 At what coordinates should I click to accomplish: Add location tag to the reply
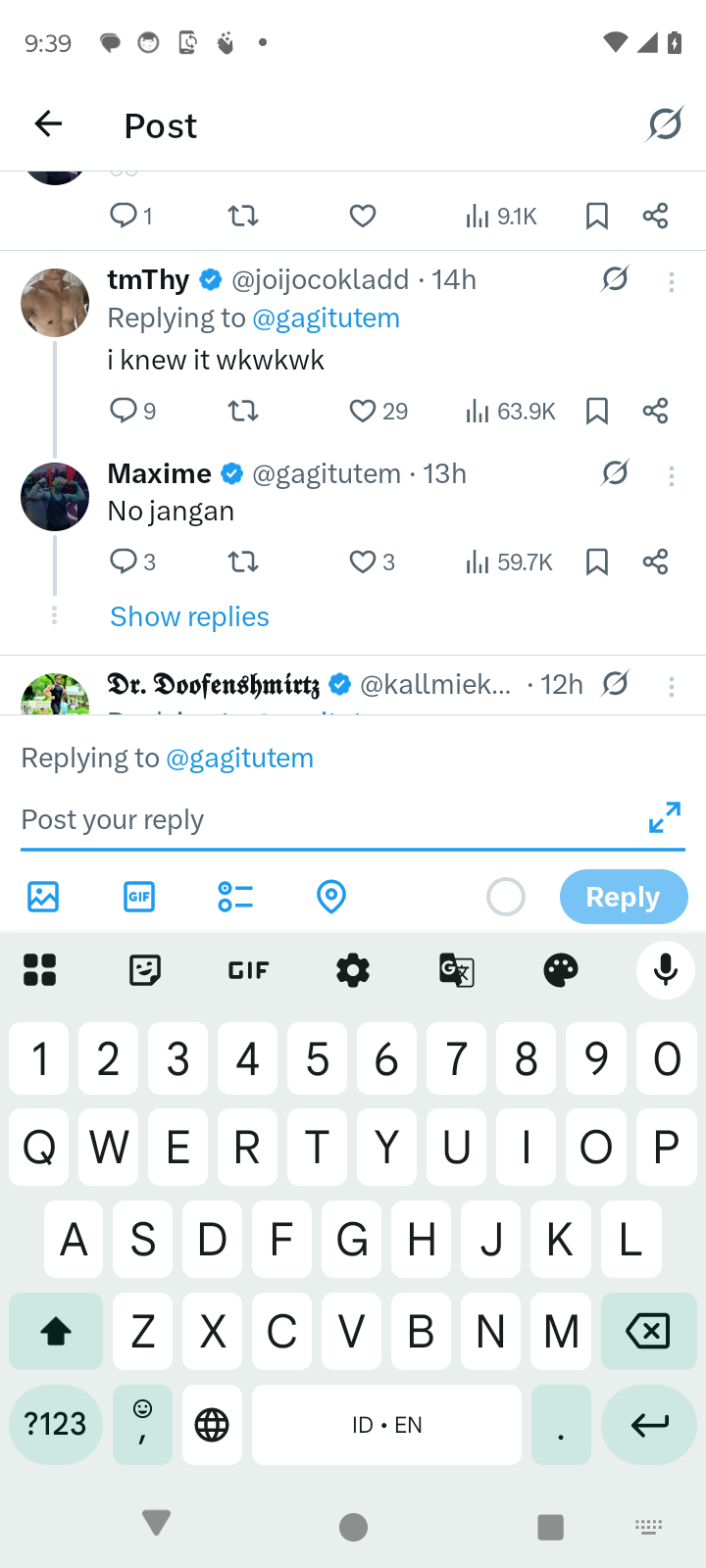point(331,897)
